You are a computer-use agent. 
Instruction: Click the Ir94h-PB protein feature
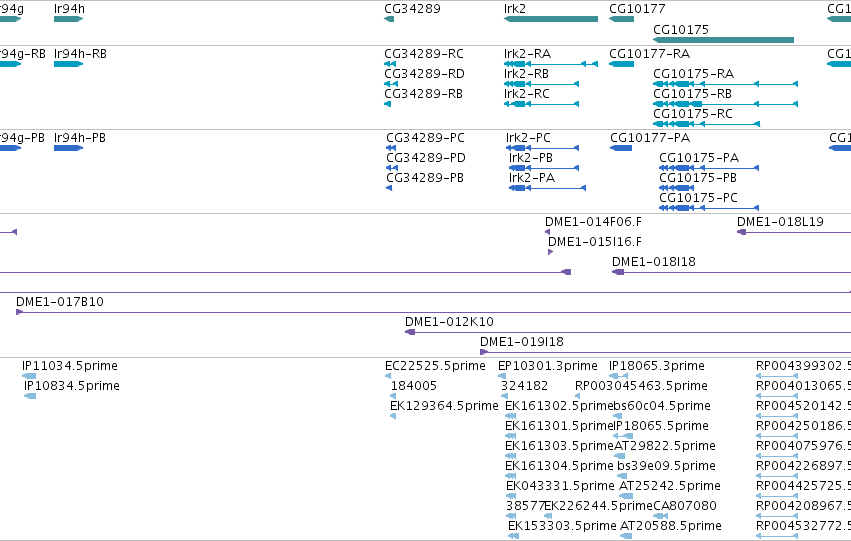coord(68,148)
